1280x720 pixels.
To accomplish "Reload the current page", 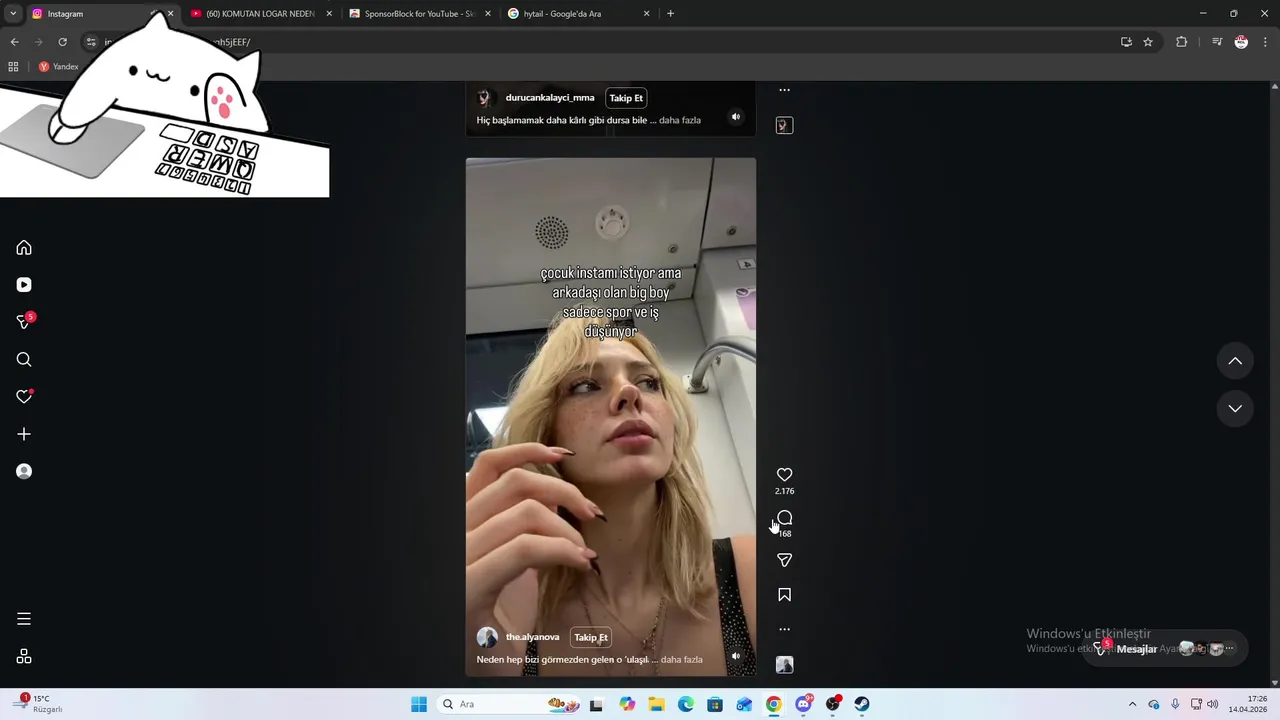I will [x=62, y=42].
